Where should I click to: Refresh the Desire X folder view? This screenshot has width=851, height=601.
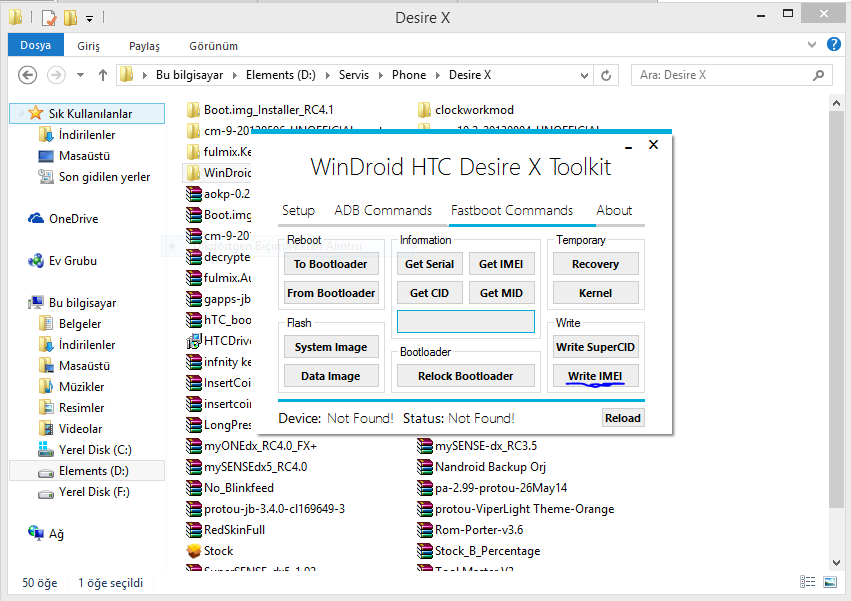point(606,75)
